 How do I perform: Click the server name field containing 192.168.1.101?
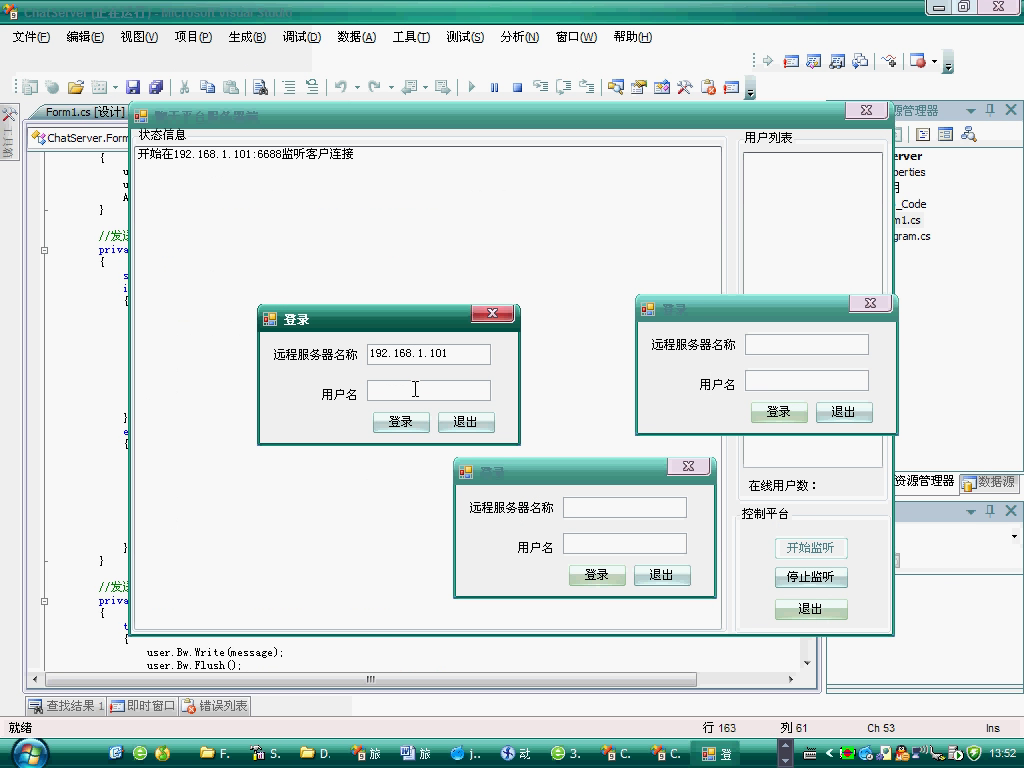(x=428, y=354)
